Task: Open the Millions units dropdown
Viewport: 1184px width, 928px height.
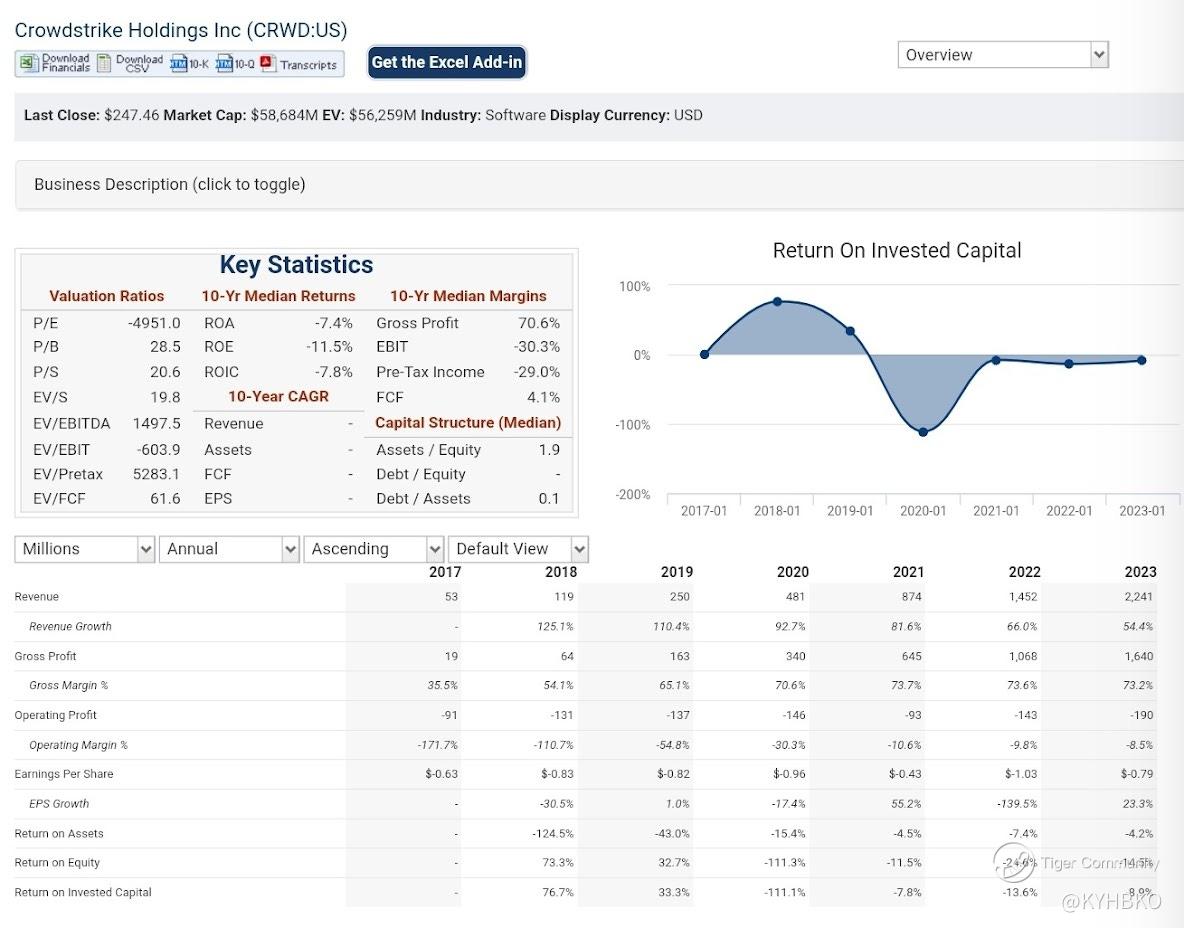Action: click(x=85, y=549)
